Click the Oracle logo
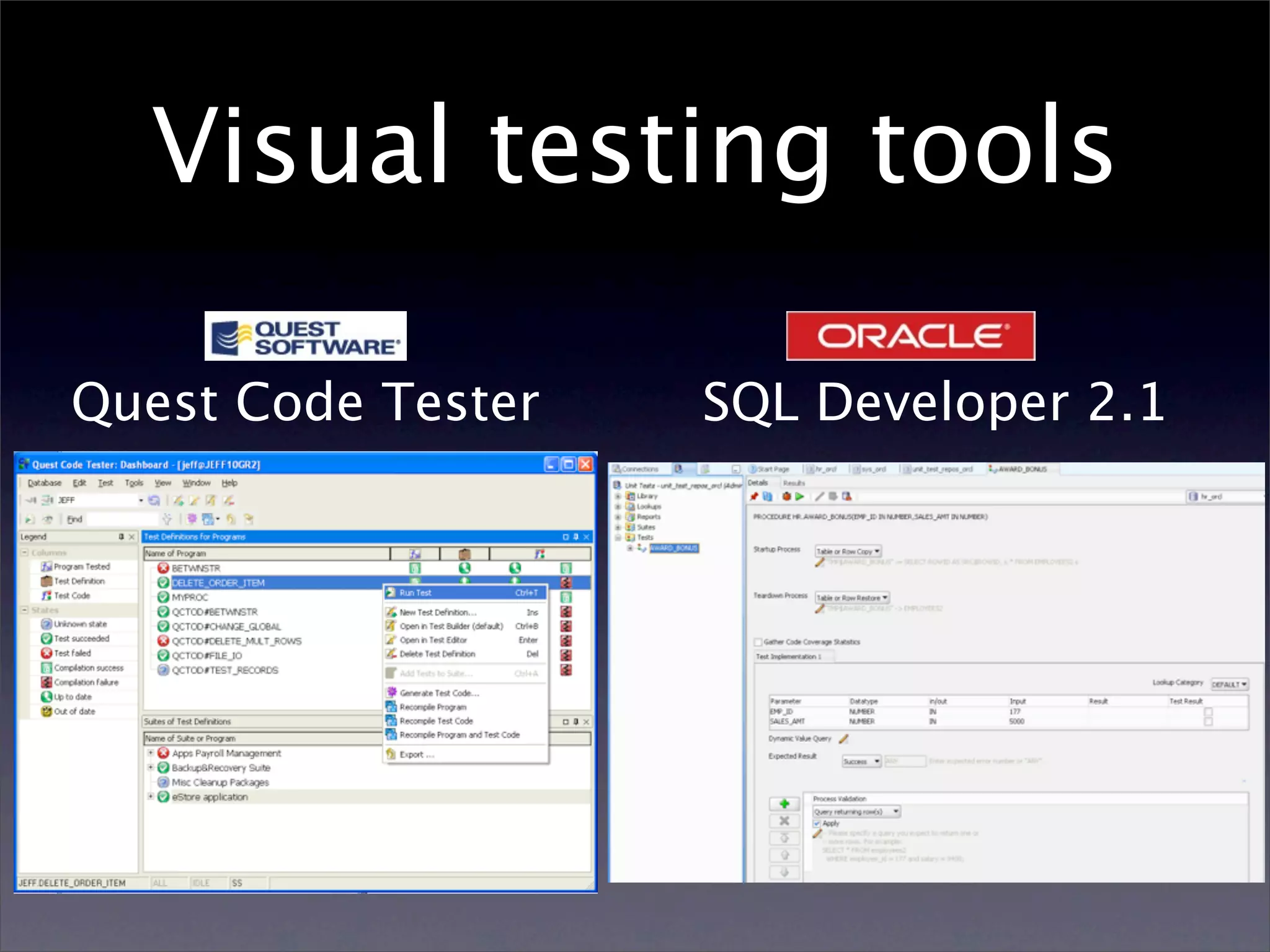 click(910, 336)
